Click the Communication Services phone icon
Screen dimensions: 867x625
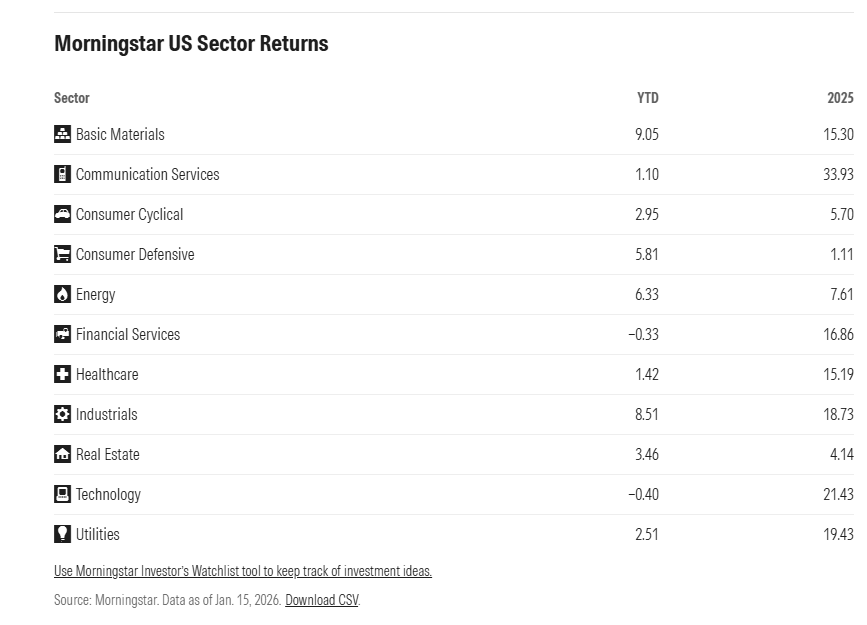pyautogui.click(x=62, y=174)
